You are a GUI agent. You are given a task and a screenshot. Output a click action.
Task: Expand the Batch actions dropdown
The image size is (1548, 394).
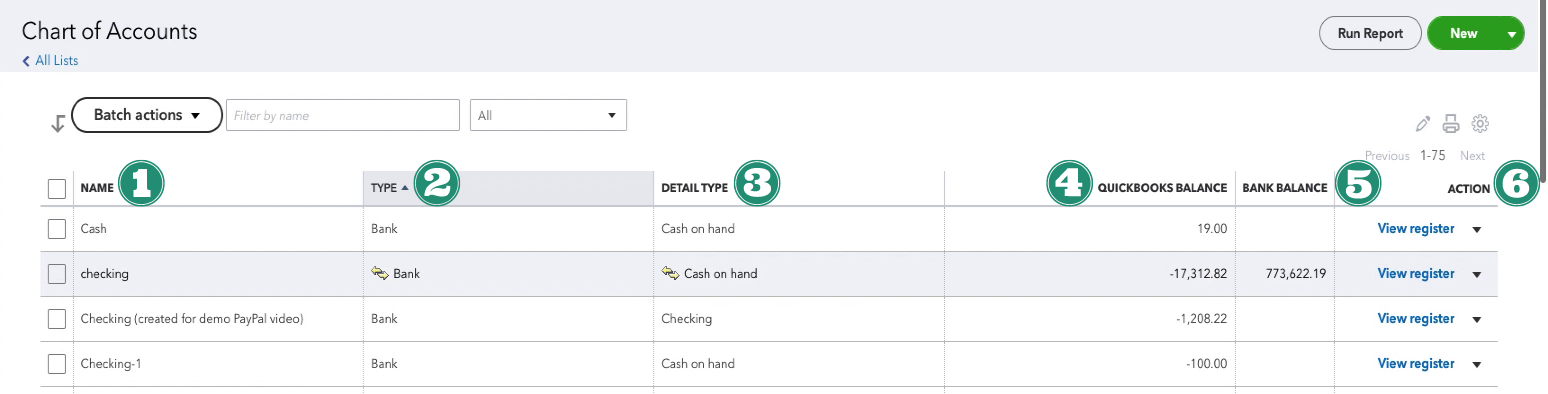tap(146, 115)
